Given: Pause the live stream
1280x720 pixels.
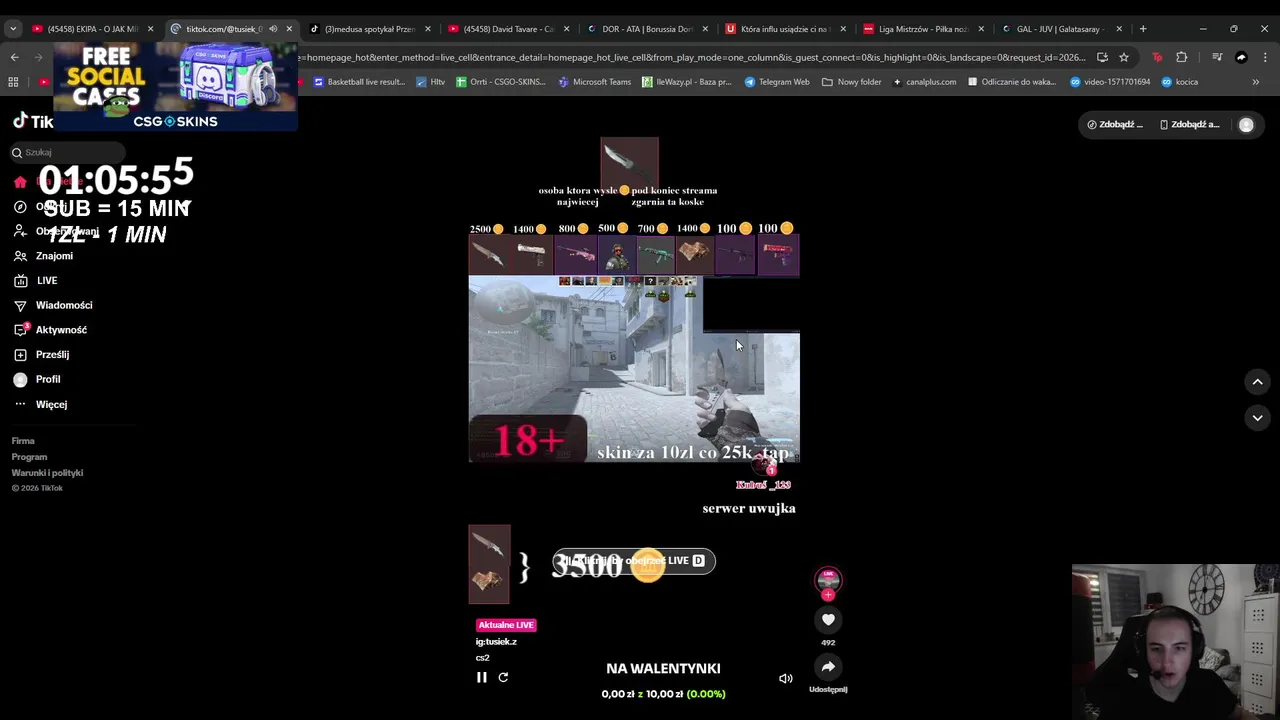Looking at the screenshot, I should pos(481,678).
